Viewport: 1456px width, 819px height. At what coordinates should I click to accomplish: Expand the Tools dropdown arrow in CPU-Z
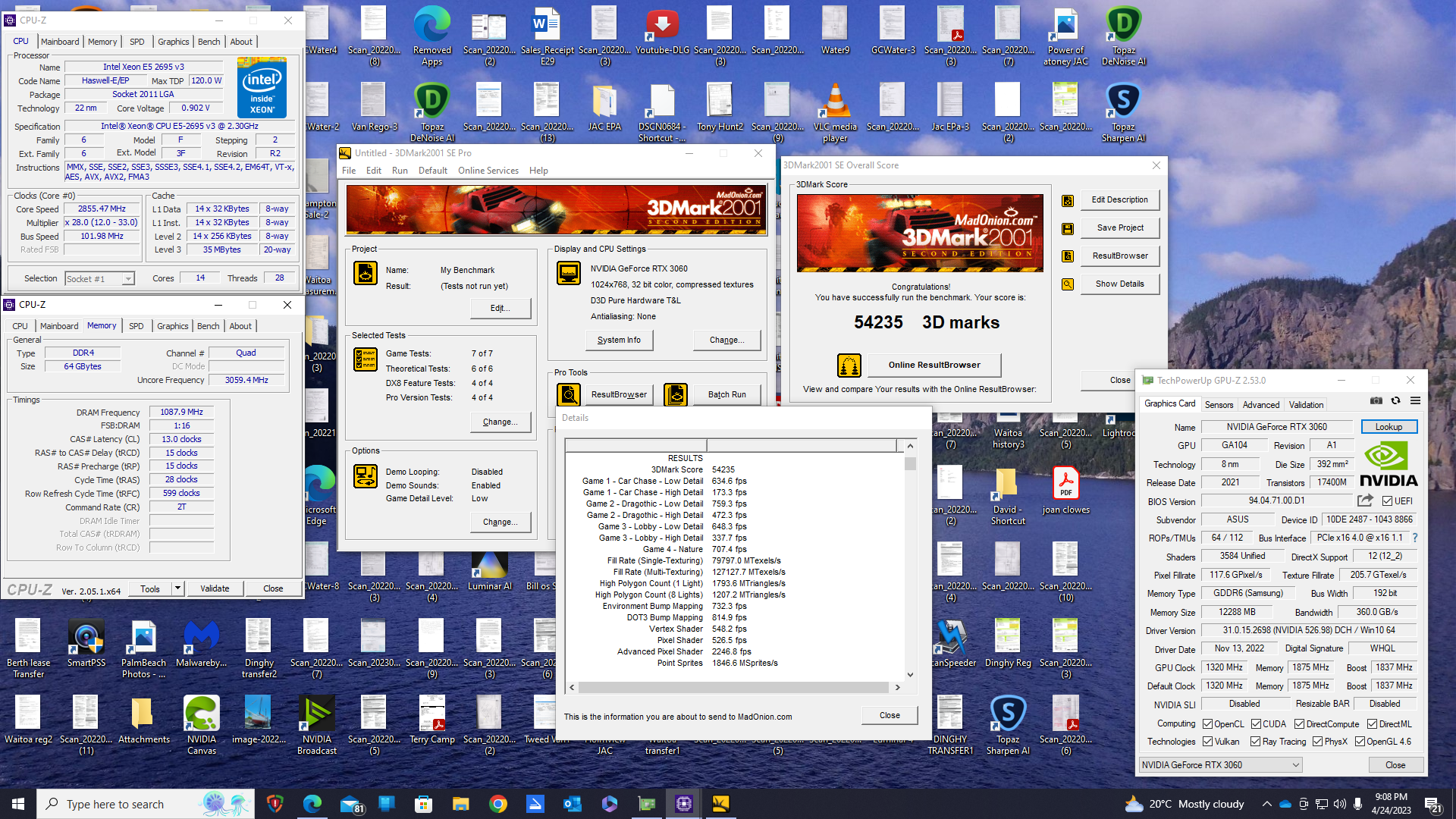(x=177, y=588)
